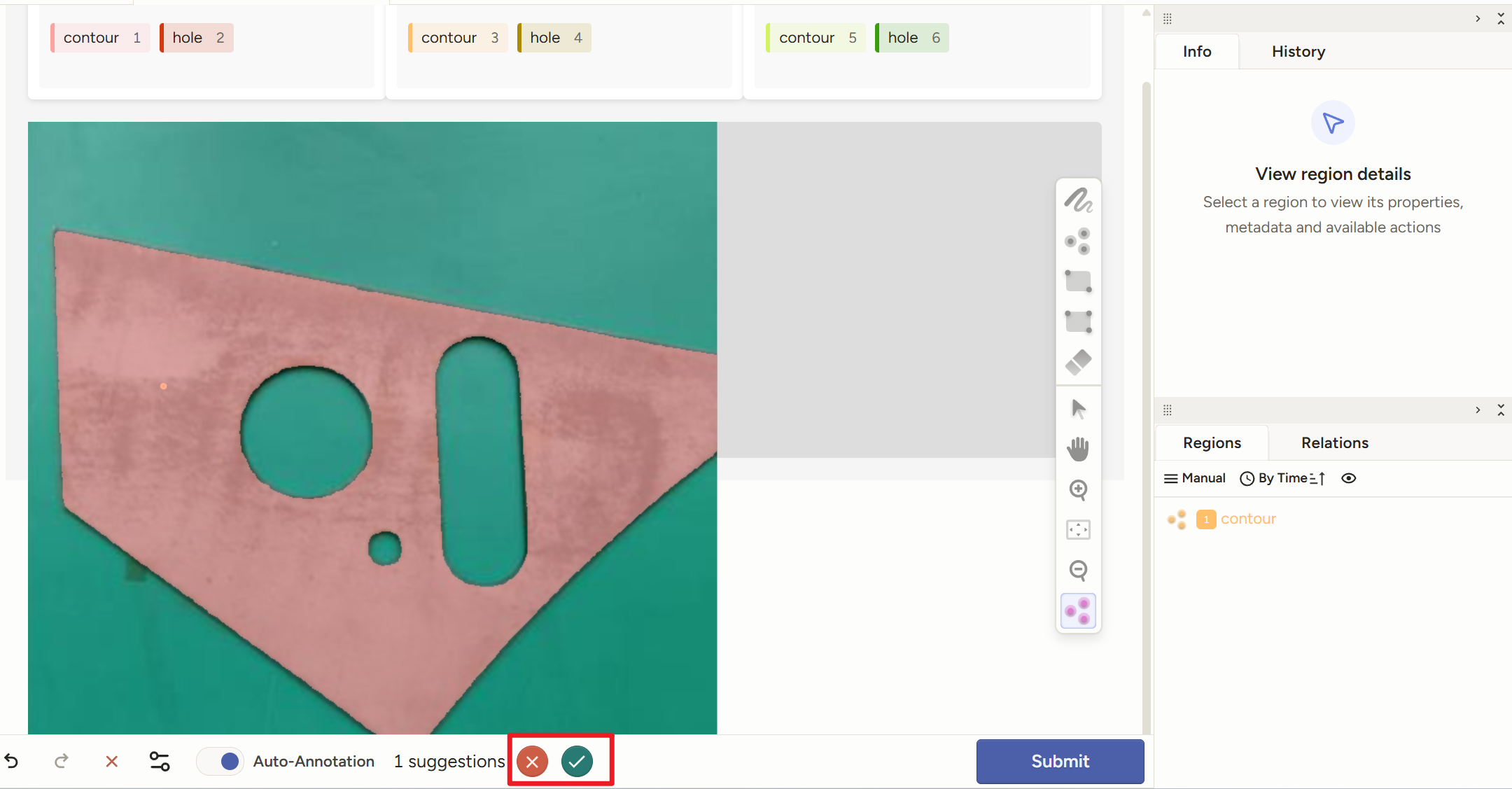This screenshot has height=789, width=1512.
Task: Click the zoom in magnifier
Action: [1078, 489]
